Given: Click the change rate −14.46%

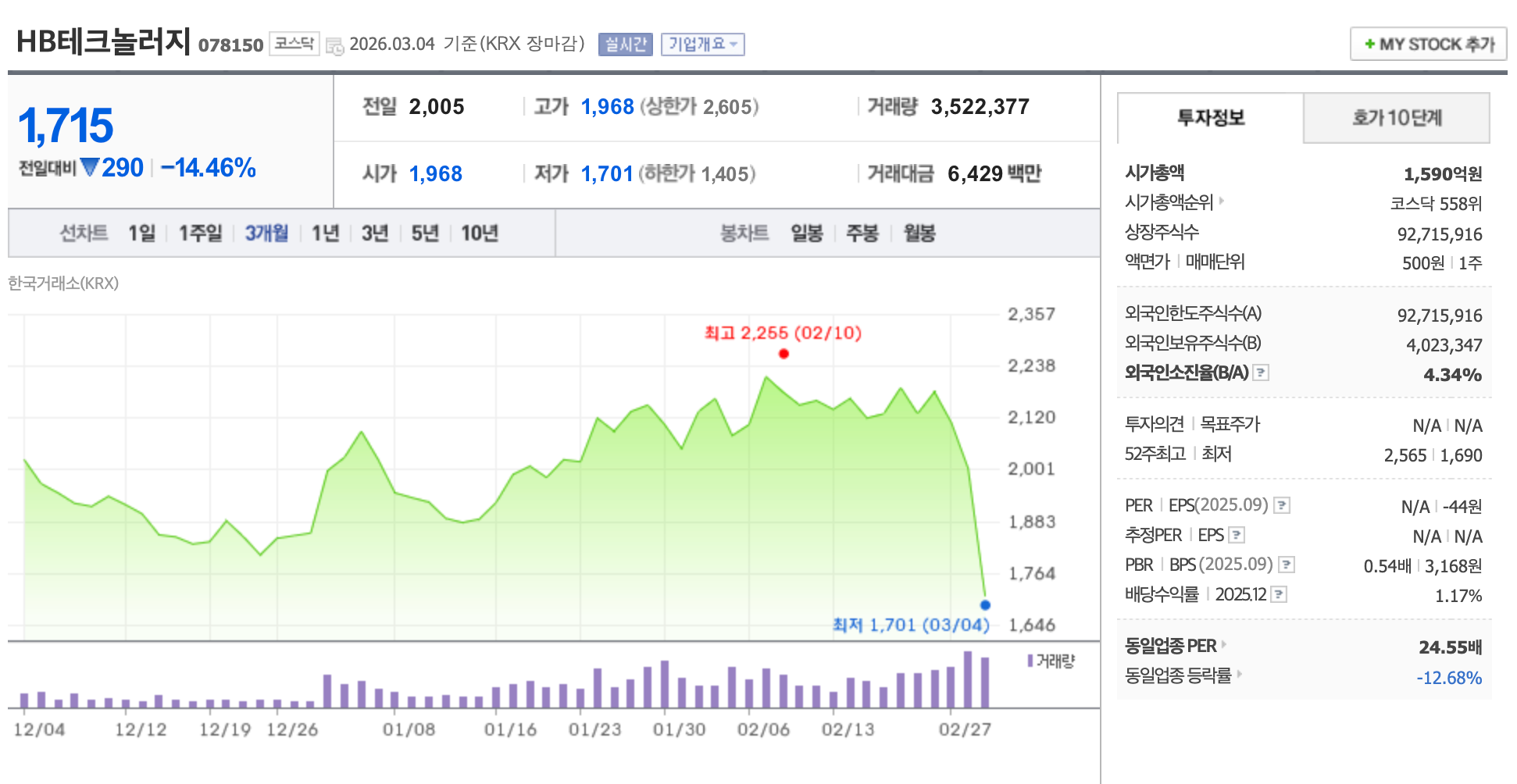Looking at the screenshot, I should click(x=209, y=168).
